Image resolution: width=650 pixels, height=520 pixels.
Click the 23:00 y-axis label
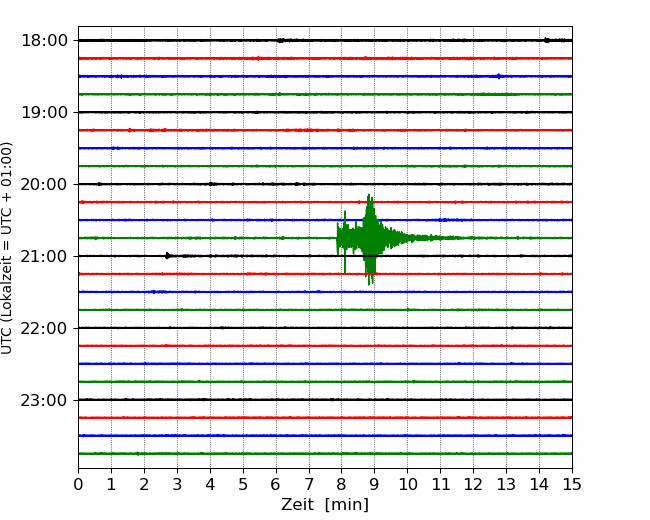coord(44,400)
